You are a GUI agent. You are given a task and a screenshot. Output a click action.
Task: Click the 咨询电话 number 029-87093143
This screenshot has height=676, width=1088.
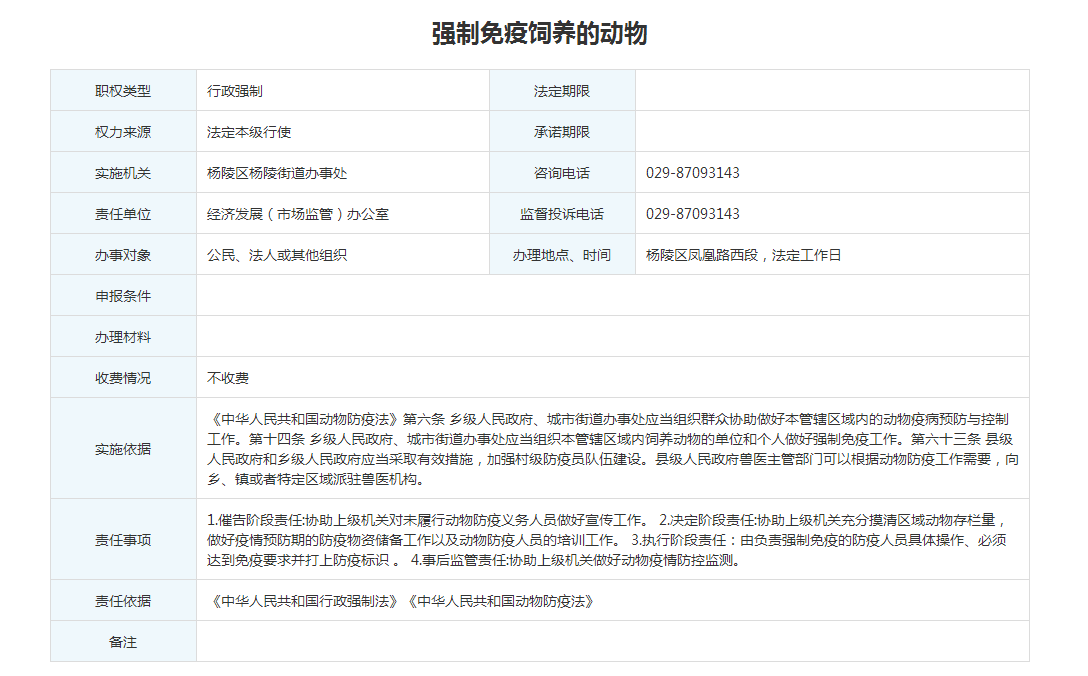[693, 173]
